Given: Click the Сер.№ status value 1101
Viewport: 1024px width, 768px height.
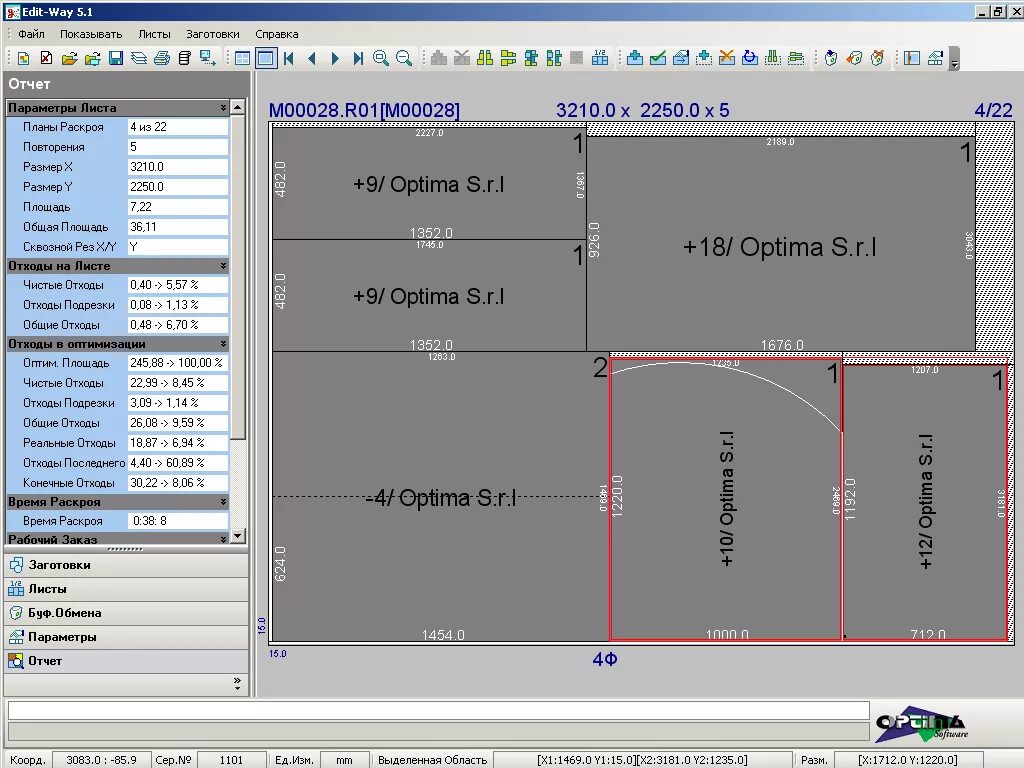Looking at the screenshot, I should coord(231,760).
